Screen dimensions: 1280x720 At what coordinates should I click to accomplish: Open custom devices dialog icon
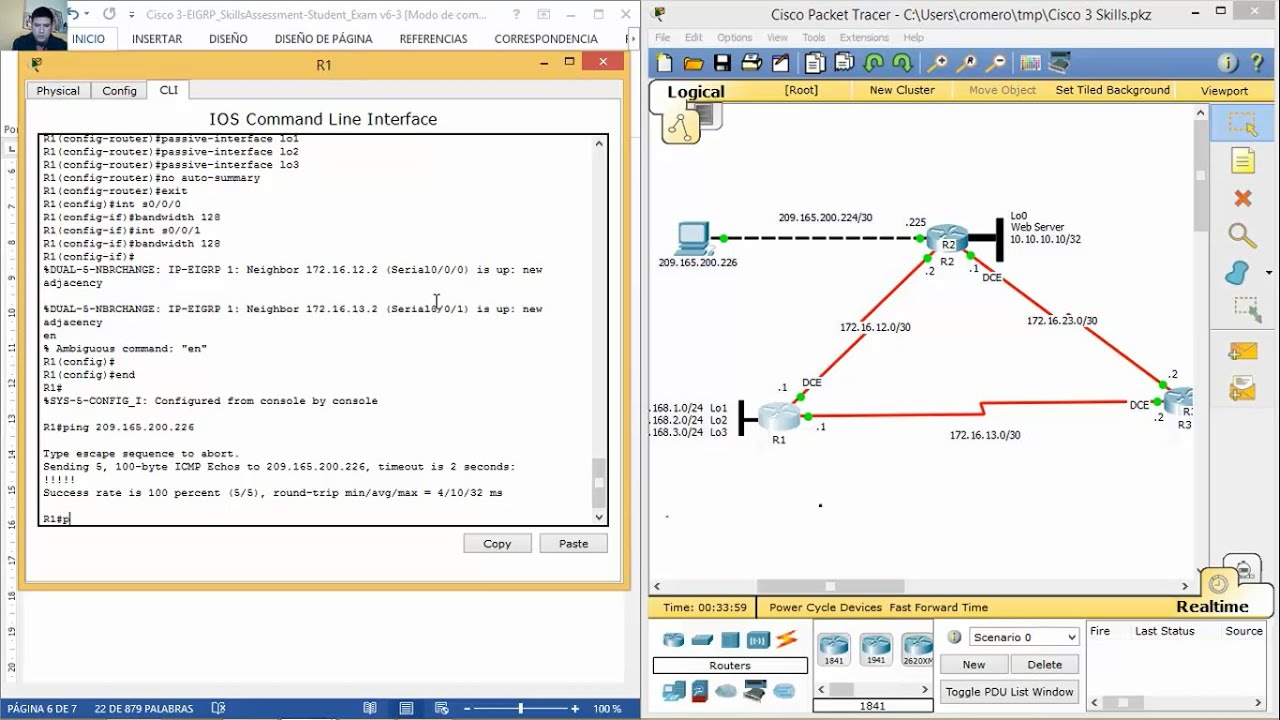[x=1059, y=64]
